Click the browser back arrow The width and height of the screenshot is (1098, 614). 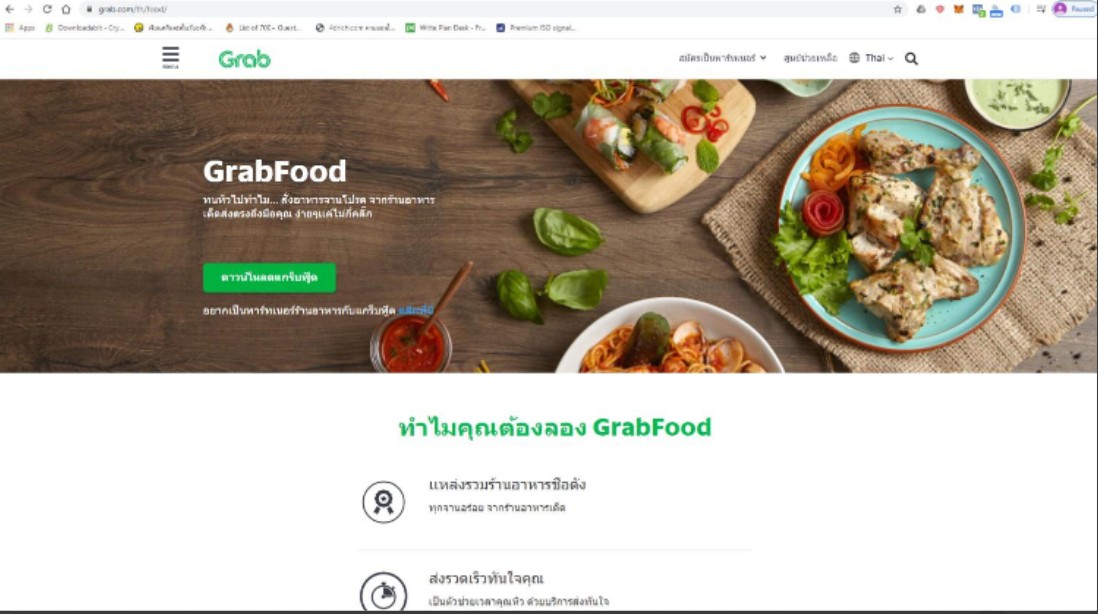click(10, 9)
